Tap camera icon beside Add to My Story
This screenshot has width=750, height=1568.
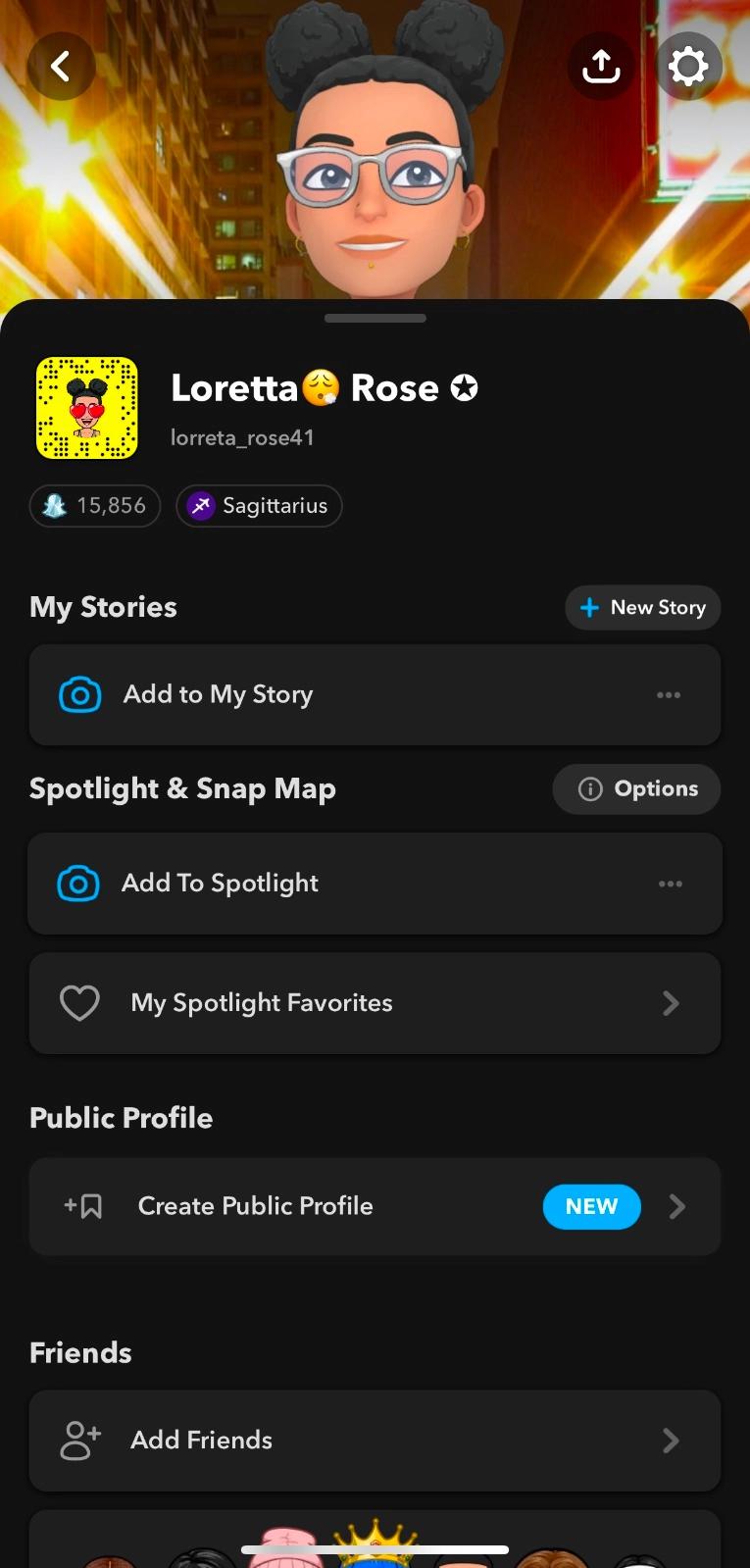80,695
